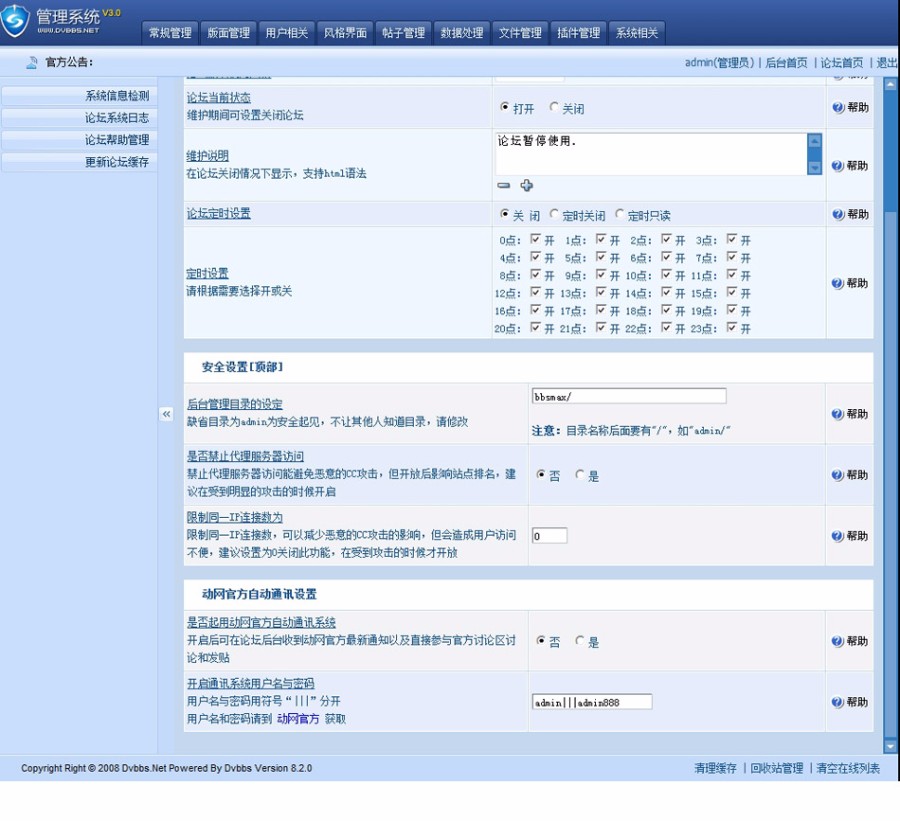Click the communication username password field
This screenshot has height=821, width=900.
click(592, 702)
